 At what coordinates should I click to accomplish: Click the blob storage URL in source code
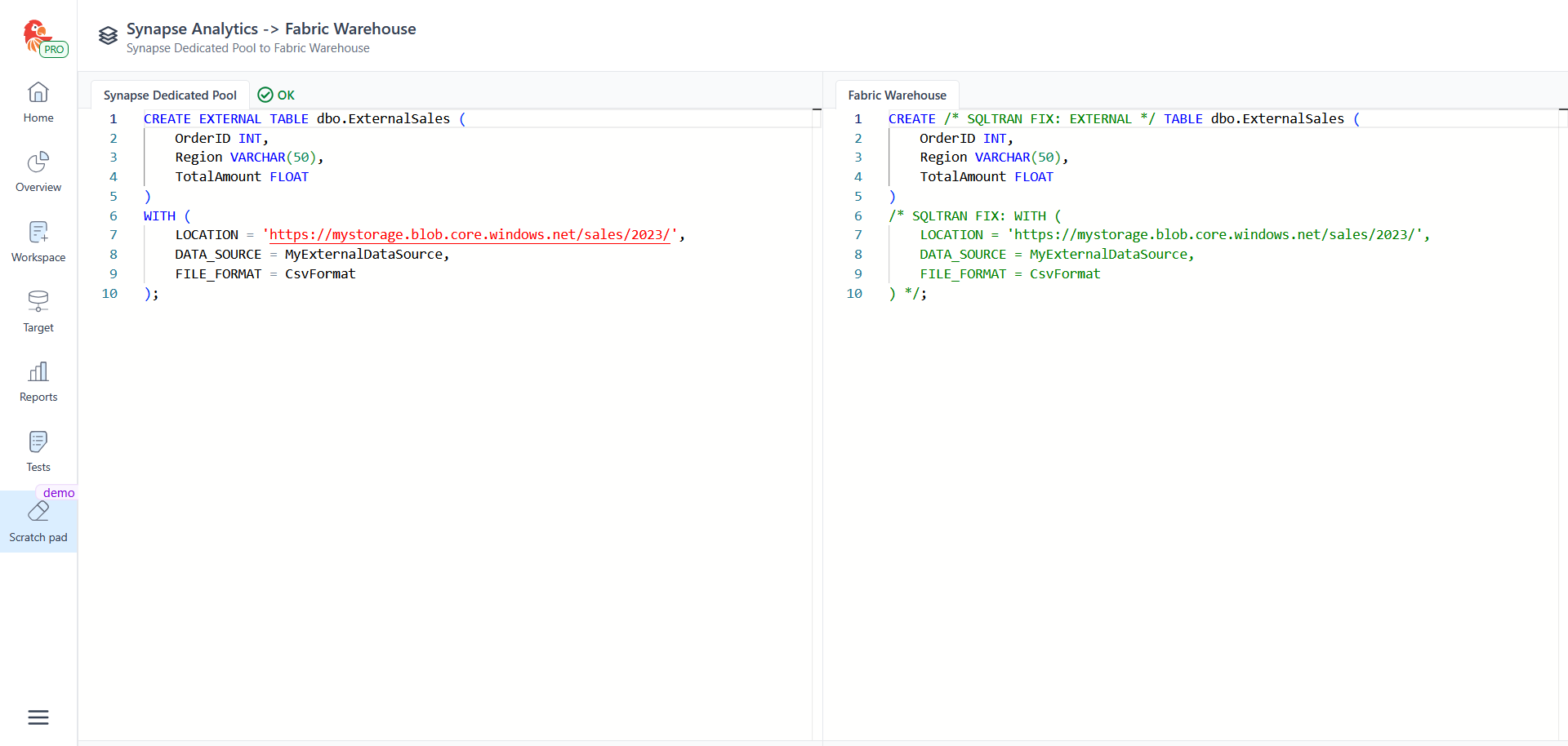(x=470, y=235)
